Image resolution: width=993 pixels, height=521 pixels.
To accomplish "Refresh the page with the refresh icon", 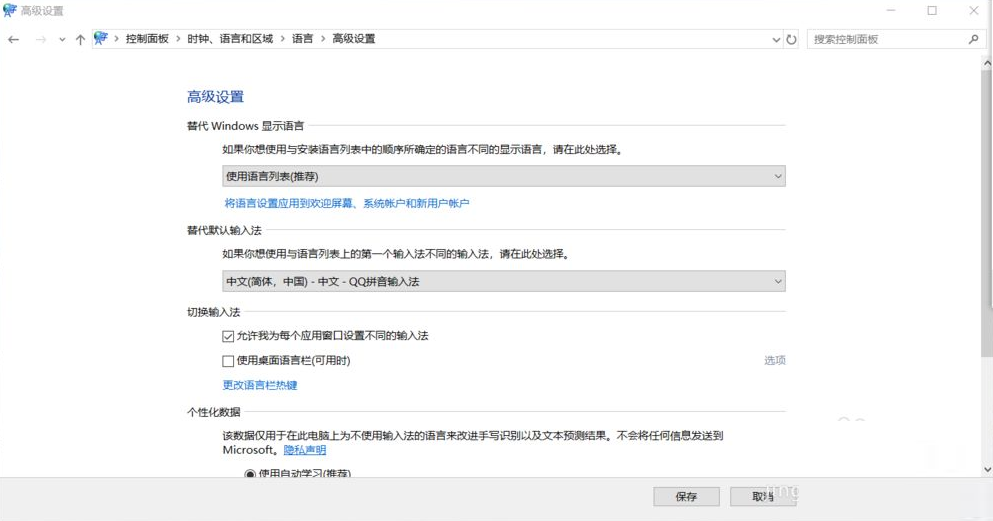I will pos(792,39).
